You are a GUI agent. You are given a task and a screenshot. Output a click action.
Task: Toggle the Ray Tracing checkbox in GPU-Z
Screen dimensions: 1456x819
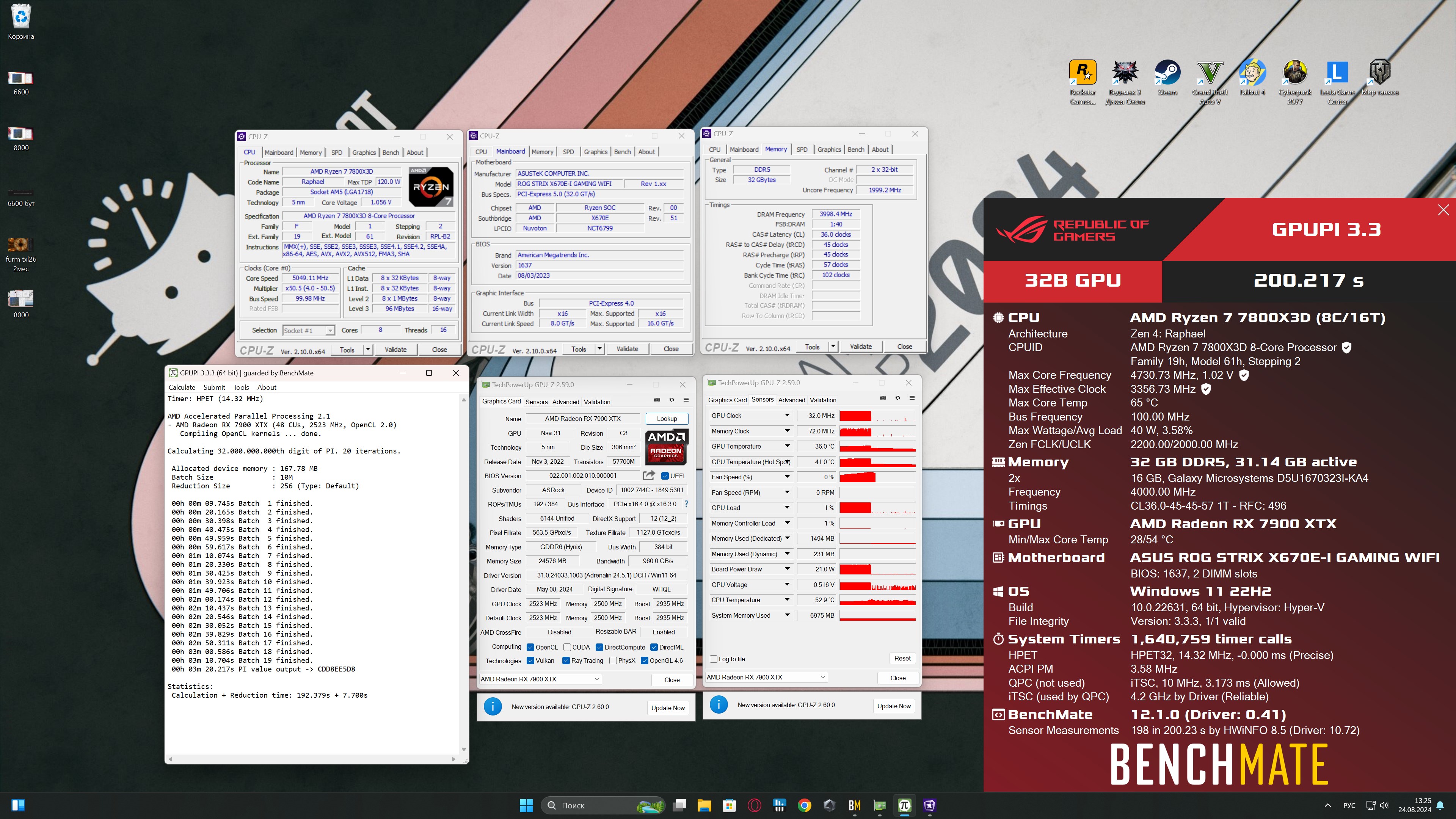pyautogui.click(x=566, y=661)
